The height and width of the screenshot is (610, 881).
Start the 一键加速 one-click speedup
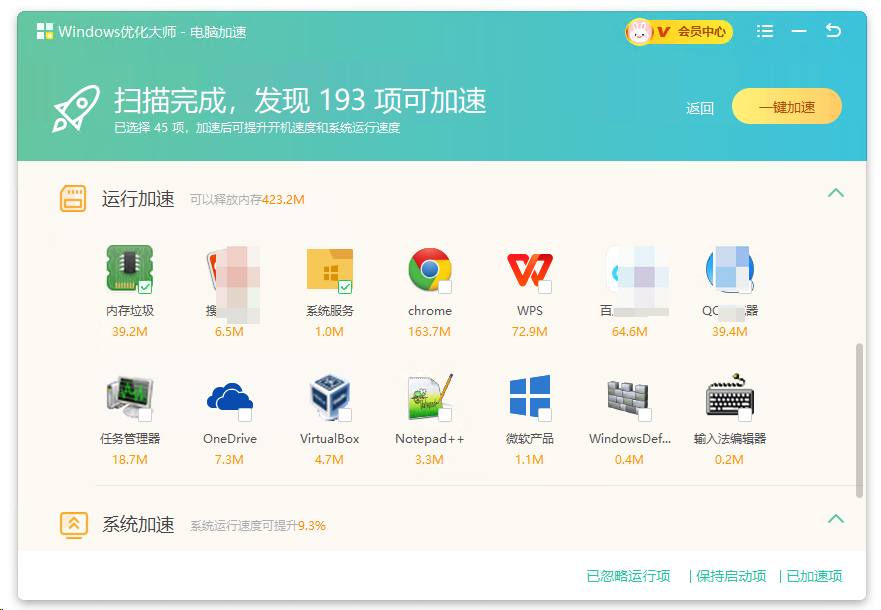pos(787,106)
